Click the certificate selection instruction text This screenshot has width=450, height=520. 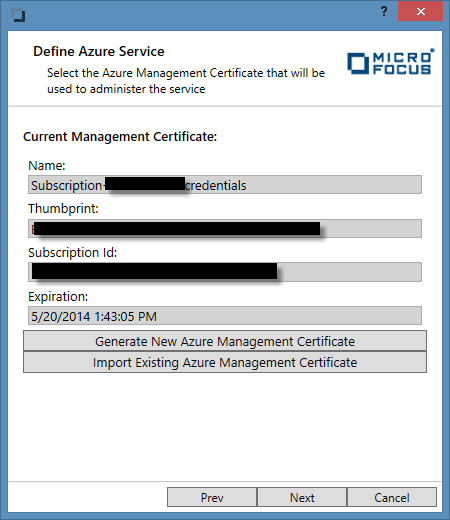point(186,81)
